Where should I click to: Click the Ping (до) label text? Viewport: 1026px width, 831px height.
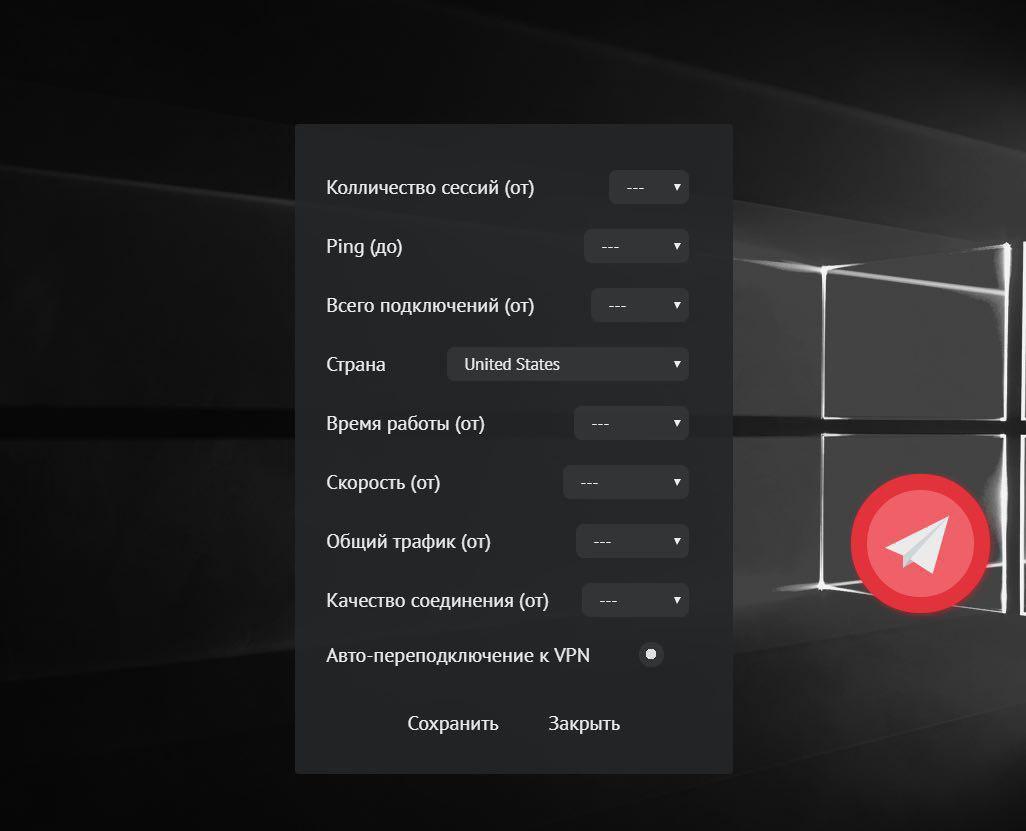(364, 246)
